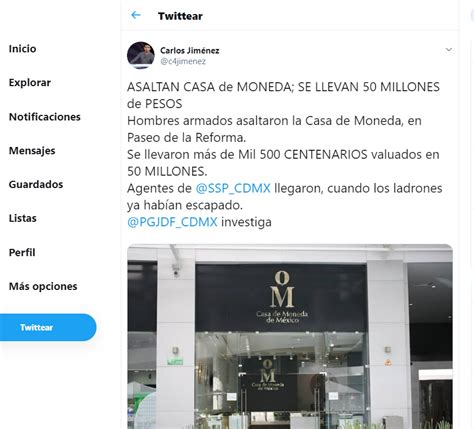Go to Perfil page

pyautogui.click(x=22, y=252)
